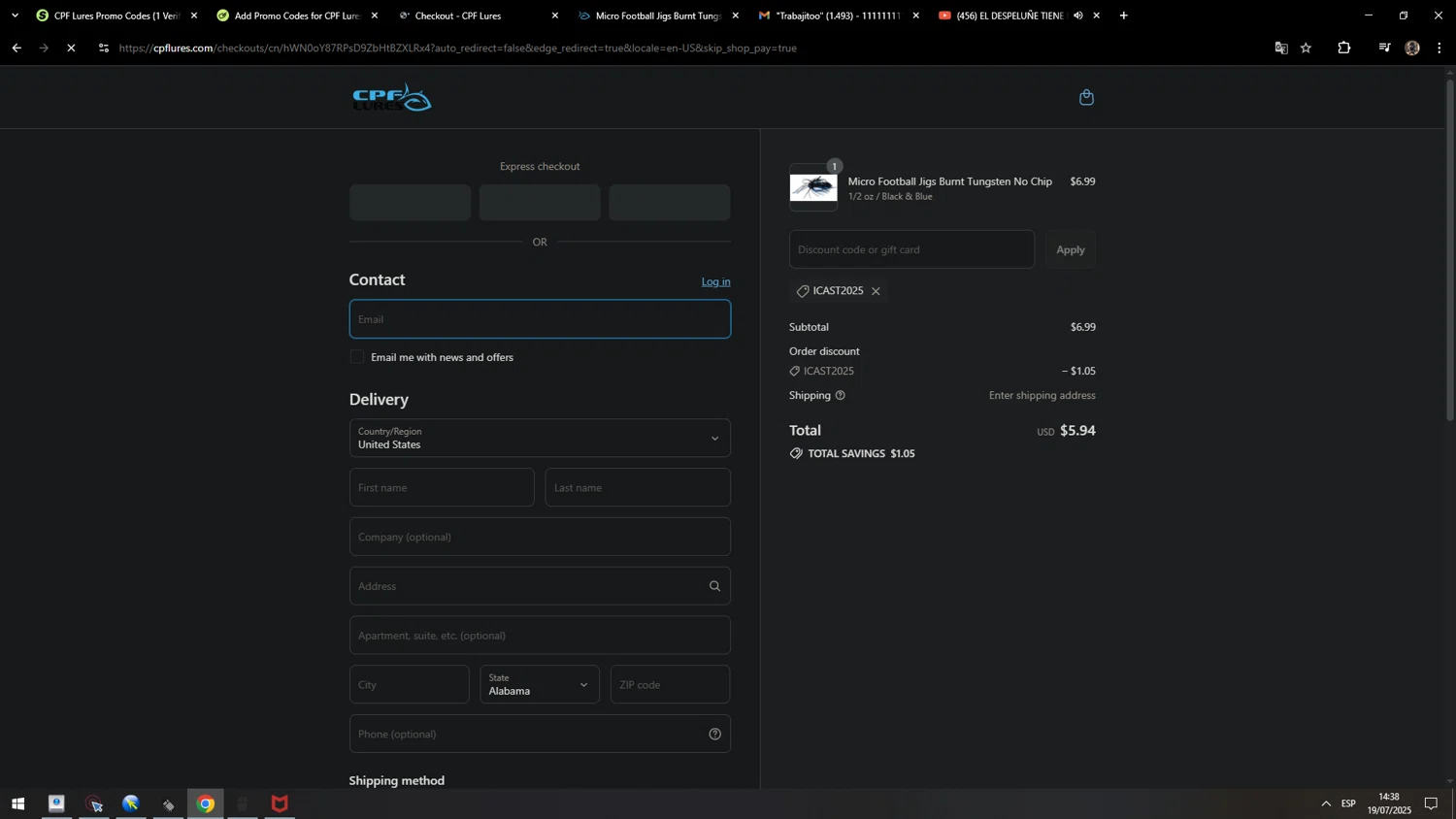Open the Google Translate icon in address bar
This screenshot has height=819, width=1456.
1281,48
